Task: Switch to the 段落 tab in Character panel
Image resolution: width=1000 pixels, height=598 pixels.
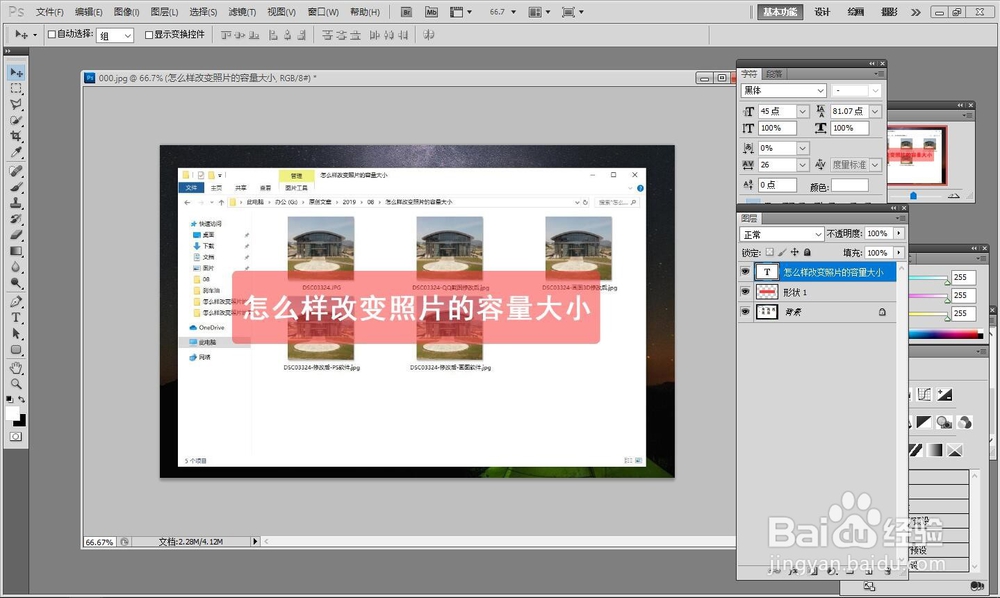Action: 777,73
